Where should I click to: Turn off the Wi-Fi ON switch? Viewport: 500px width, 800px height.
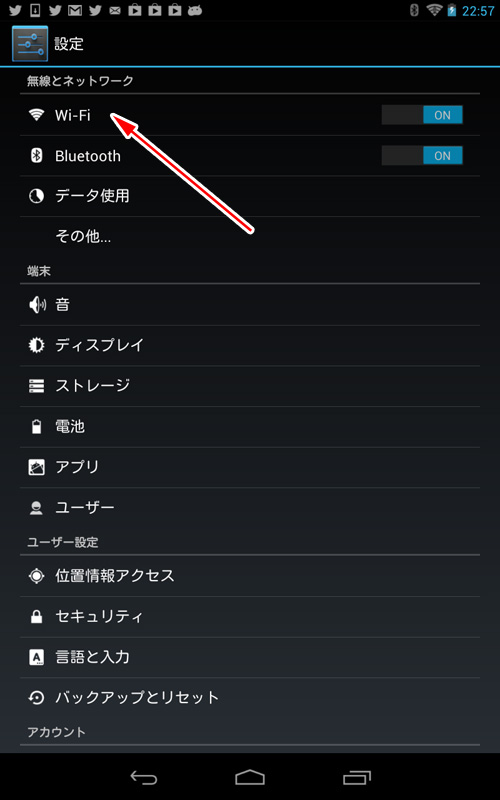click(422, 115)
